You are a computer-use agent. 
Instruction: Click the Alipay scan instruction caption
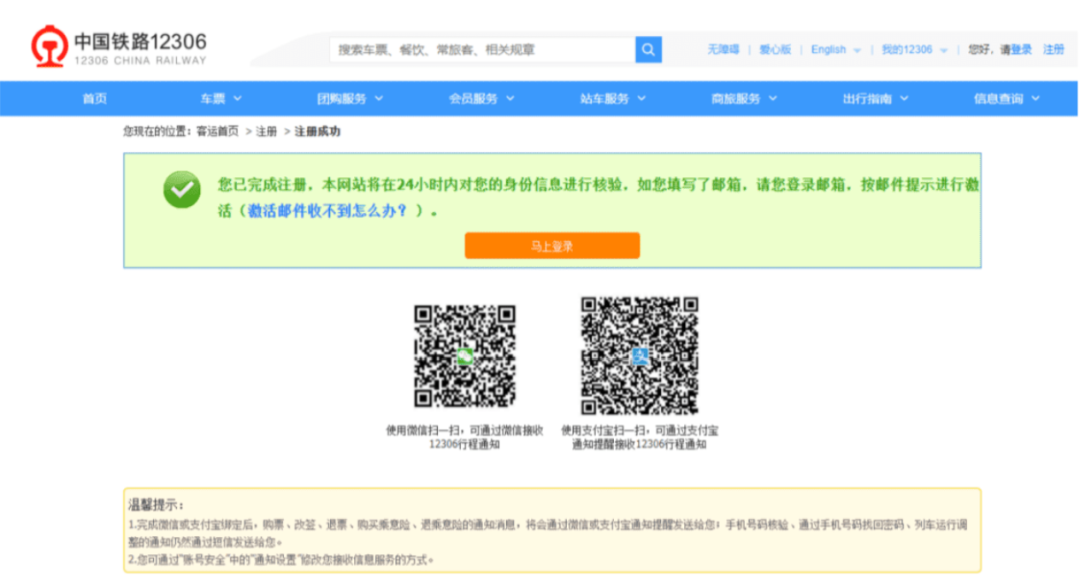[639, 437]
